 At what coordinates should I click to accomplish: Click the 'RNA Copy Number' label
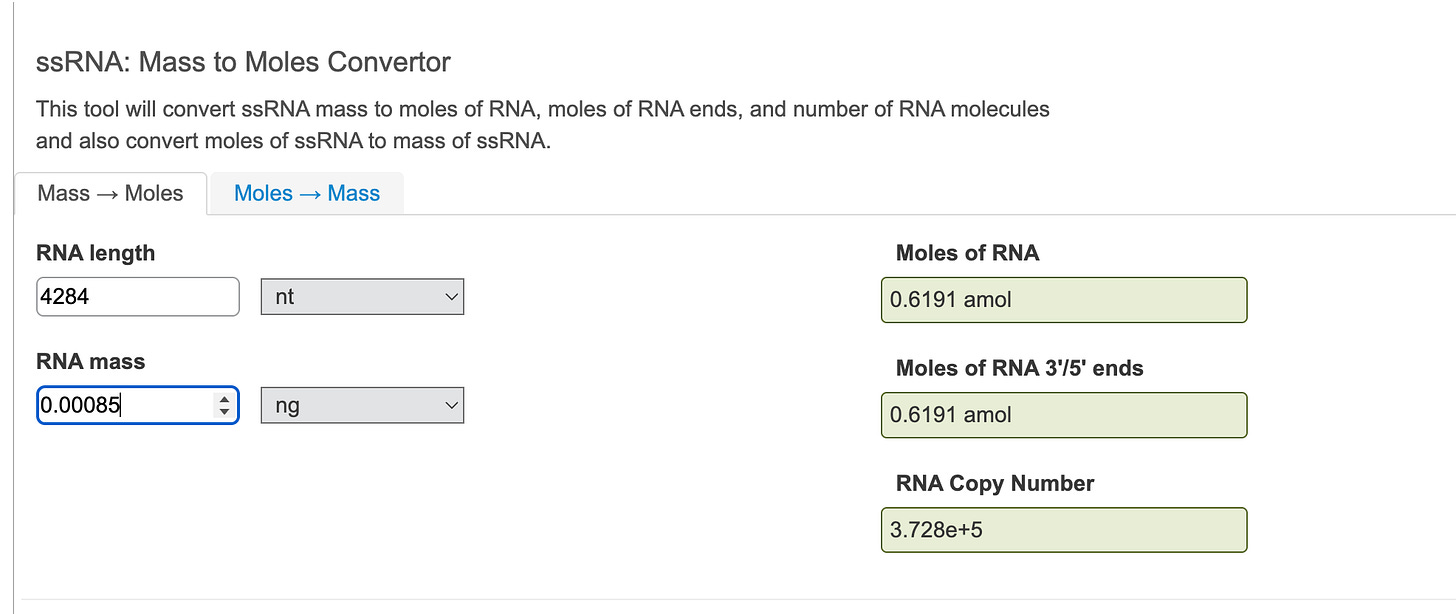pos(995,484)
